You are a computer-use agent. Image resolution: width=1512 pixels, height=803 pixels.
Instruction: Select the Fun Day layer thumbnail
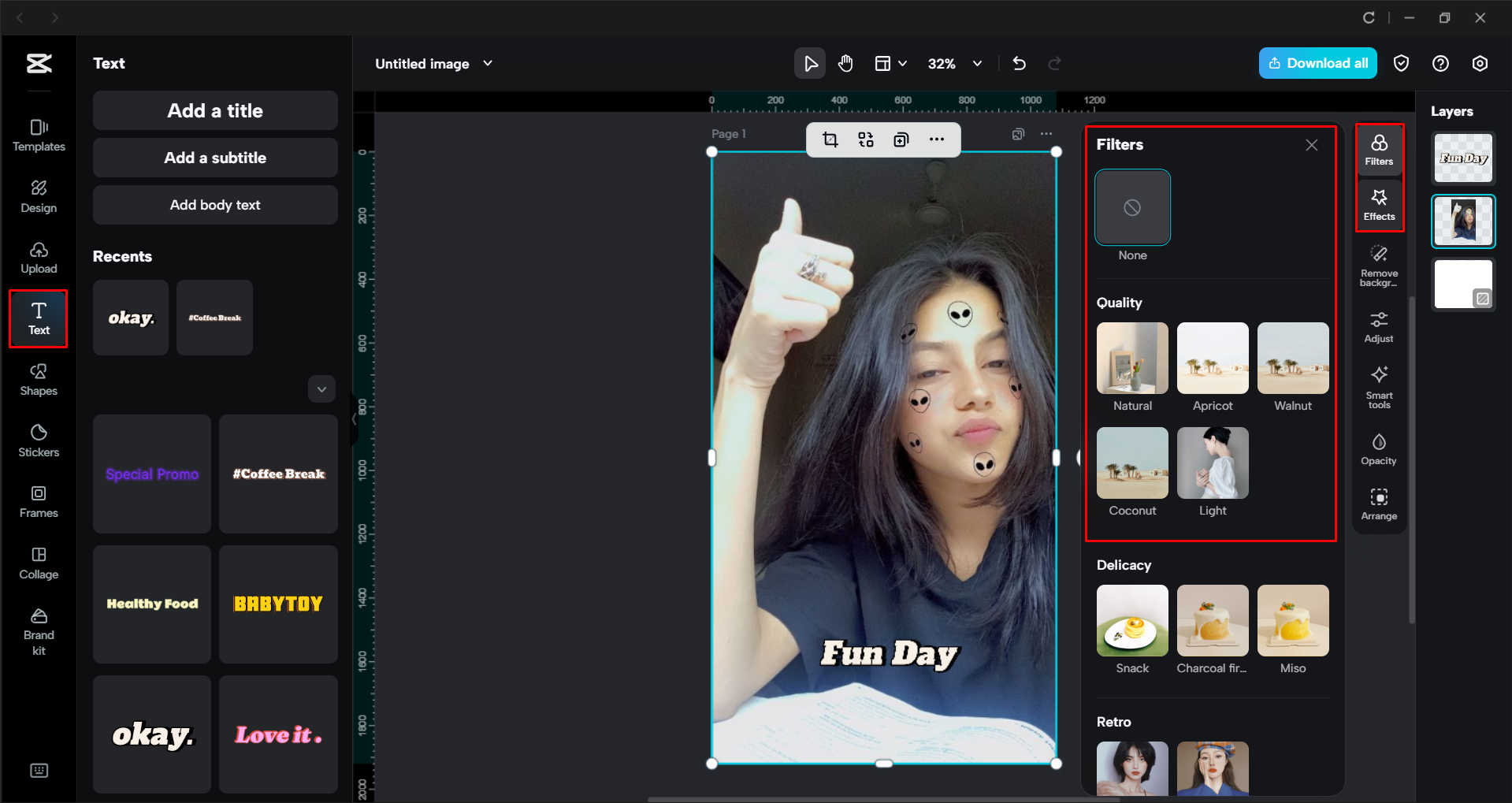tap(1462, 158)
